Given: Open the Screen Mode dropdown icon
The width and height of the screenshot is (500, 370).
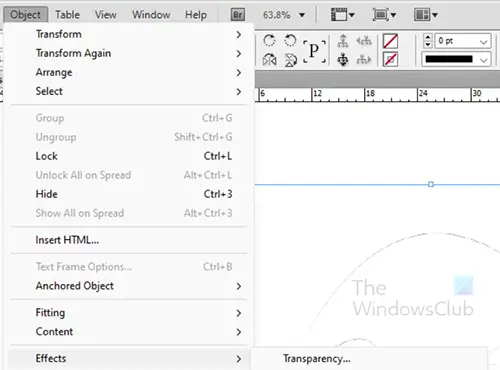Looking at the screenshot, I should click(384, 15).
